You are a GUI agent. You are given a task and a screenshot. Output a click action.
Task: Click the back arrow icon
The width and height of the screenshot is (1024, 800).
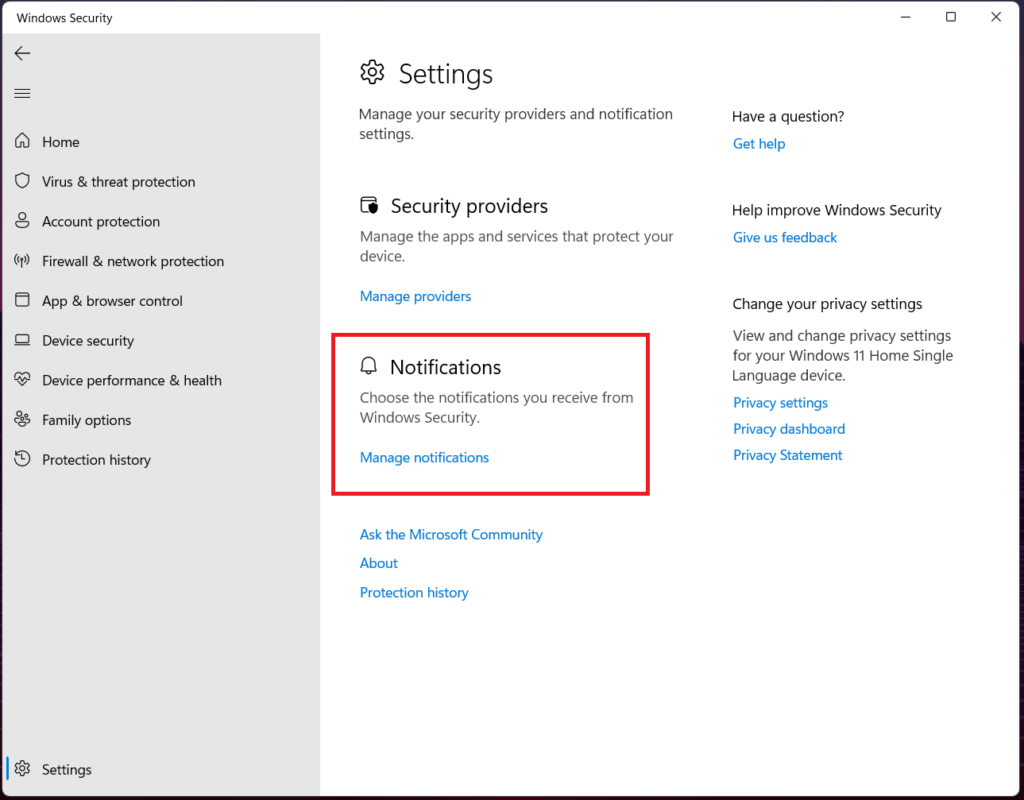click(x=22, y=54)
